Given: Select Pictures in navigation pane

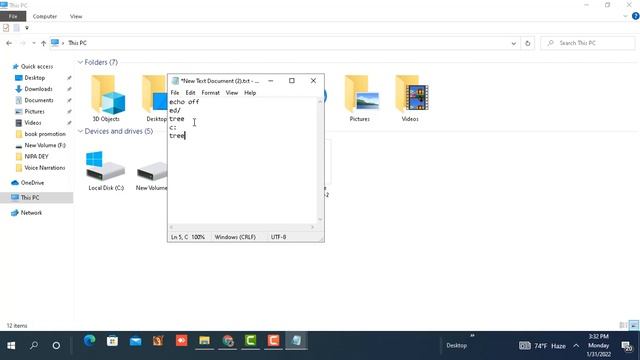Looking at the screenshot, I should tap(34, 111).
